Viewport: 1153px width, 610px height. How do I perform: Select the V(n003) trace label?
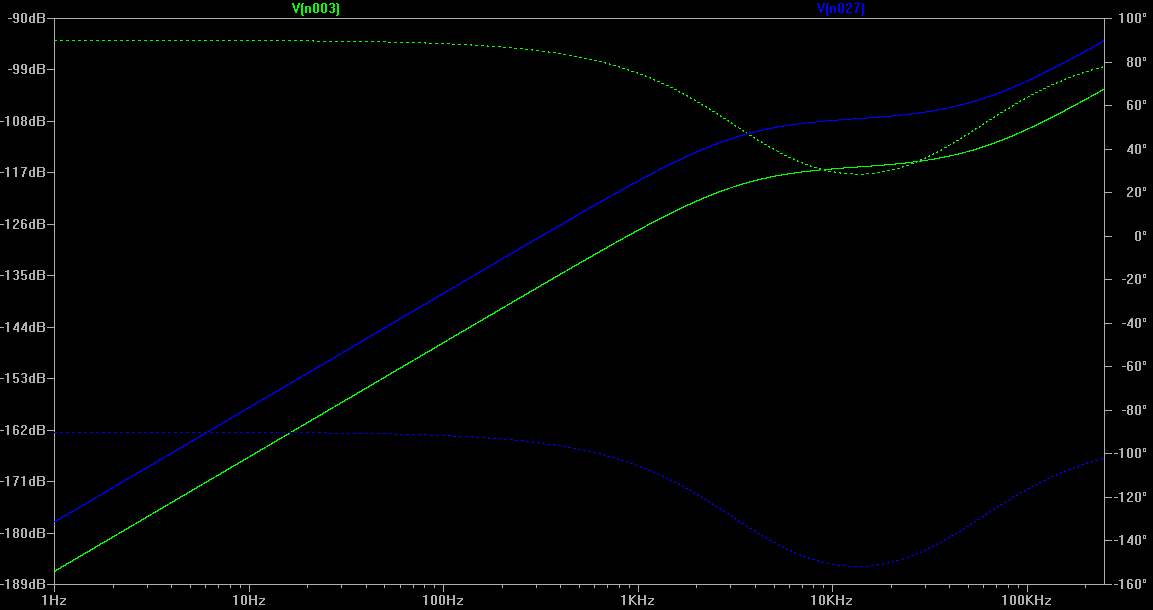tap(315, 8)
